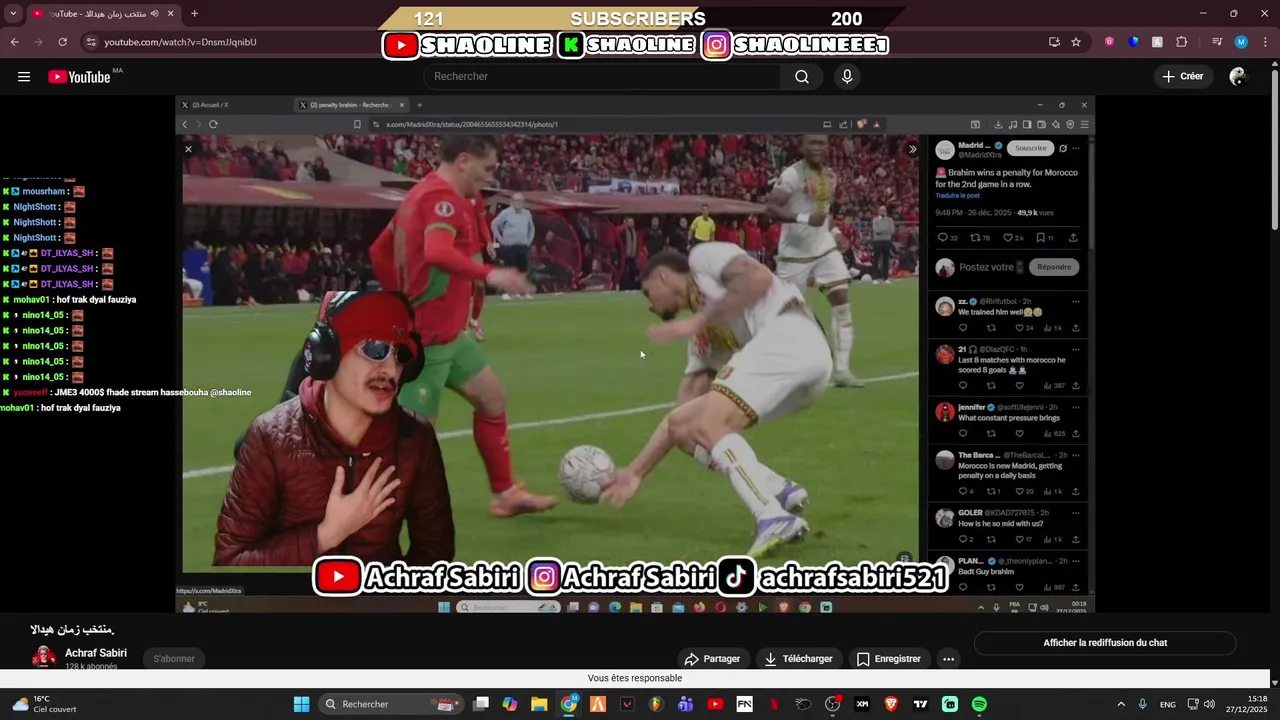Toggle the Enregistrer save button

click(x=888, y=659)
